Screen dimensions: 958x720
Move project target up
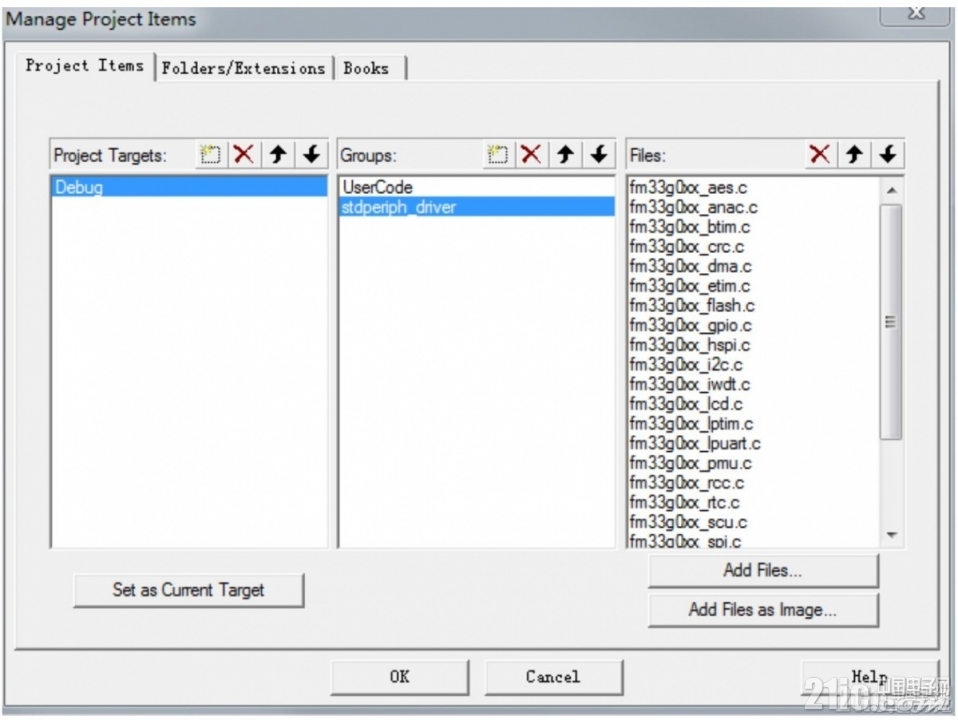pyautogui.click(x=278, y=155)
